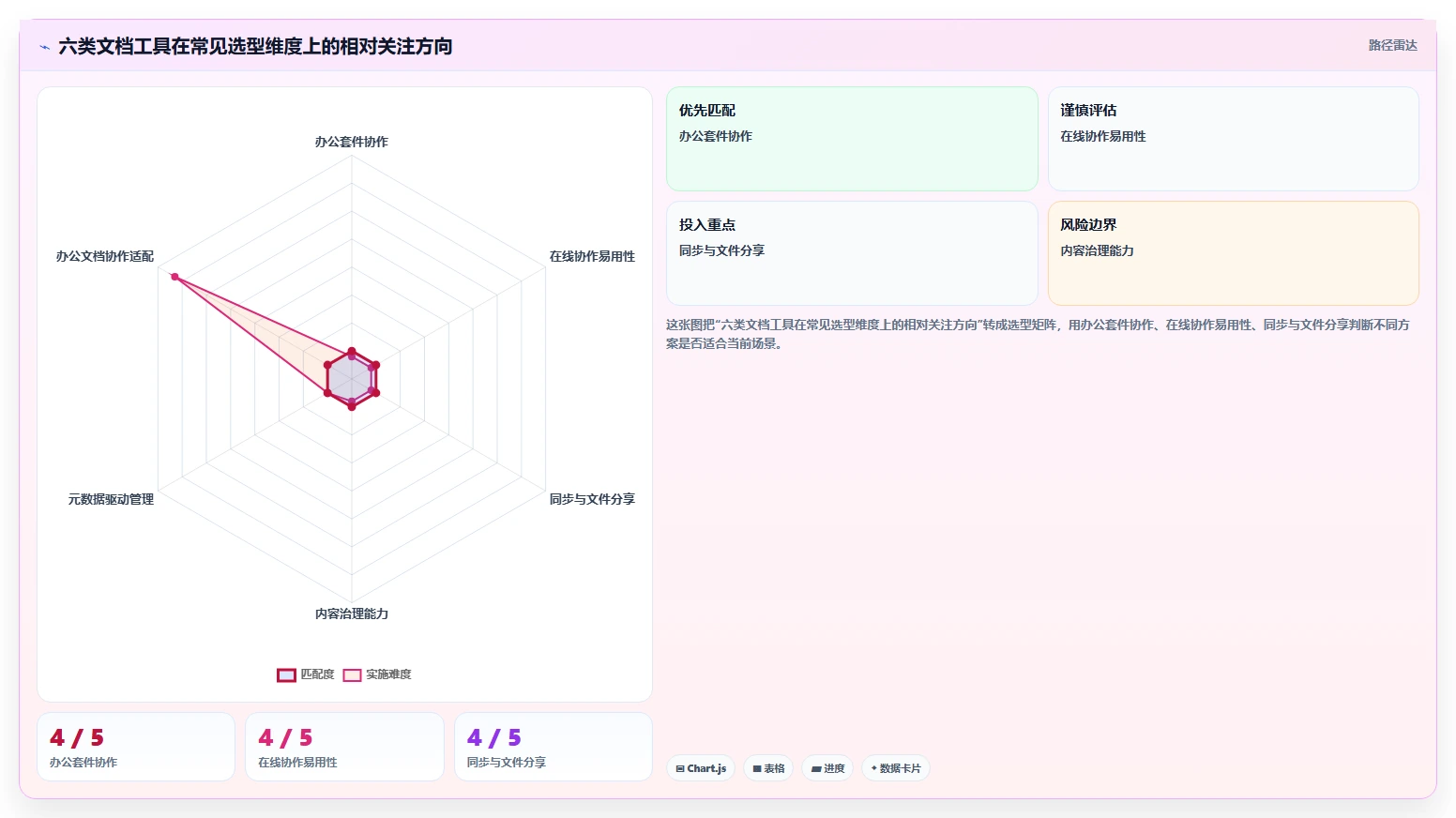Click the 办公文档协作适配 radar axis label
This screenshot has height=818, width=1456.
tap(105, 256)
